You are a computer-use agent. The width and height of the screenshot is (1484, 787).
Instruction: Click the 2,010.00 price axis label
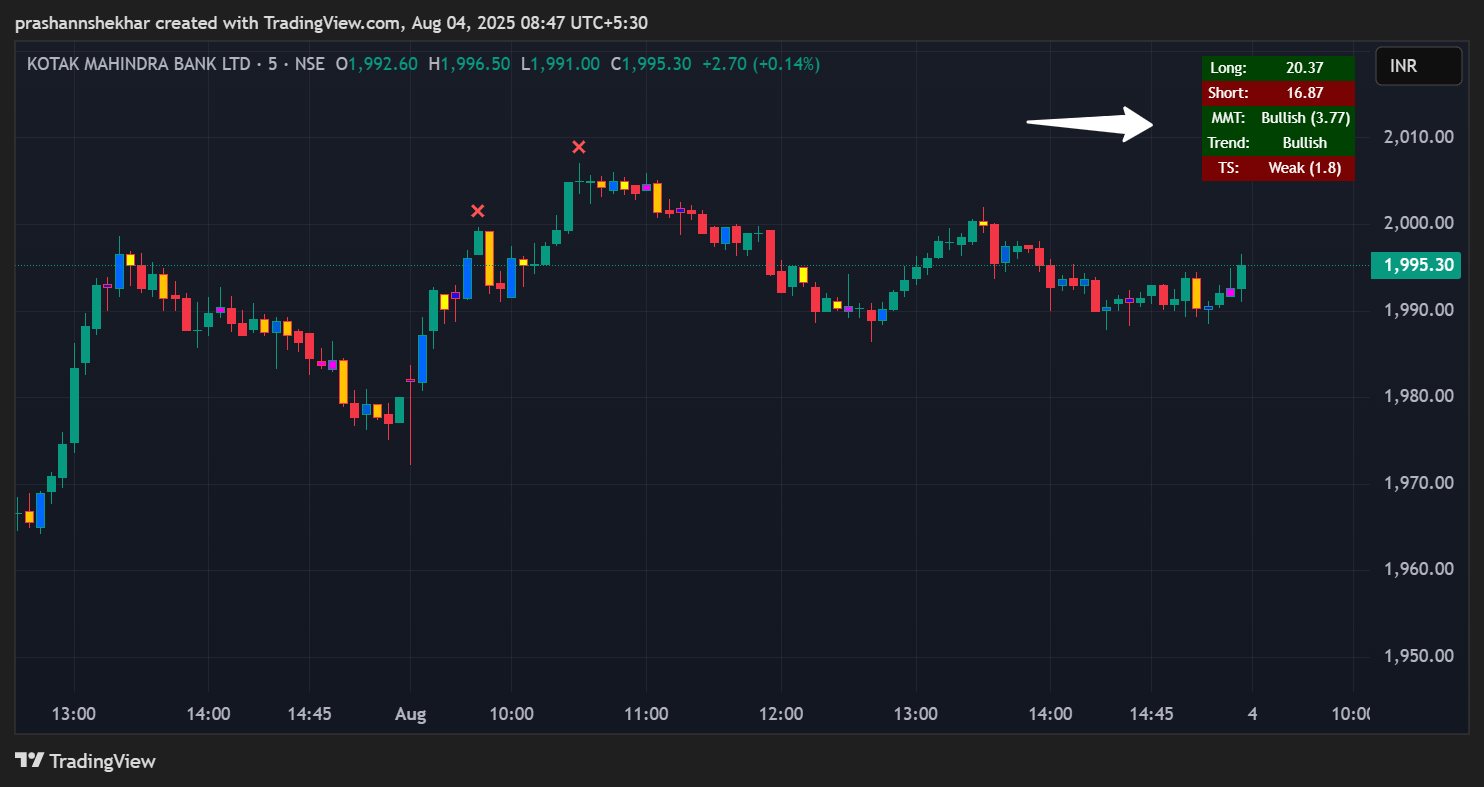point(1418,136)
